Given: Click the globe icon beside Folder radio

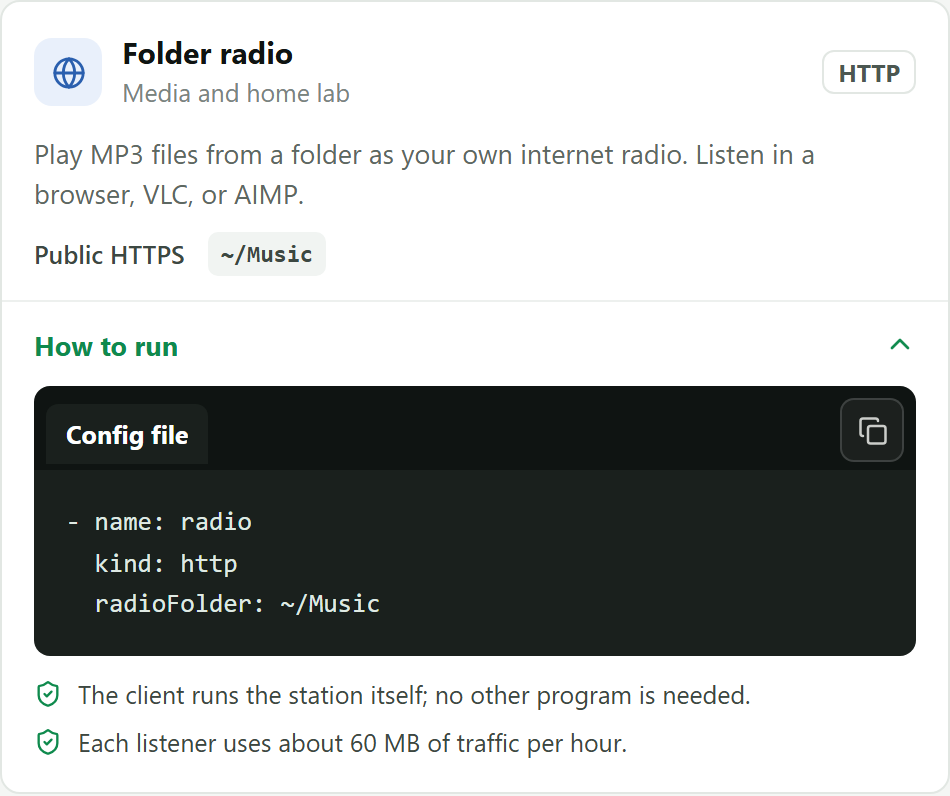Looking at the screenshot, I should pos(68,73).
